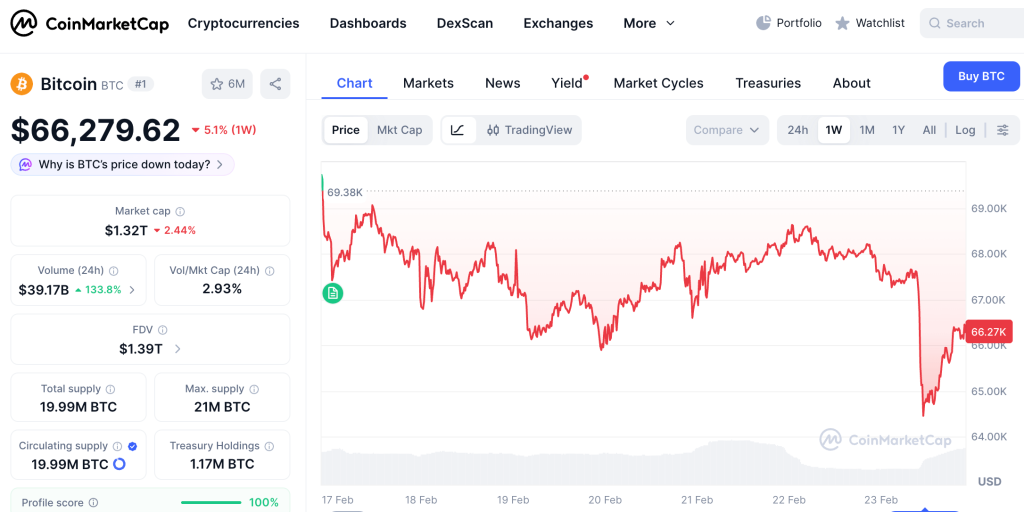Click the share icon button
Screen dimensions: 1024x512
pyautogui.click(x=275, y=84)
